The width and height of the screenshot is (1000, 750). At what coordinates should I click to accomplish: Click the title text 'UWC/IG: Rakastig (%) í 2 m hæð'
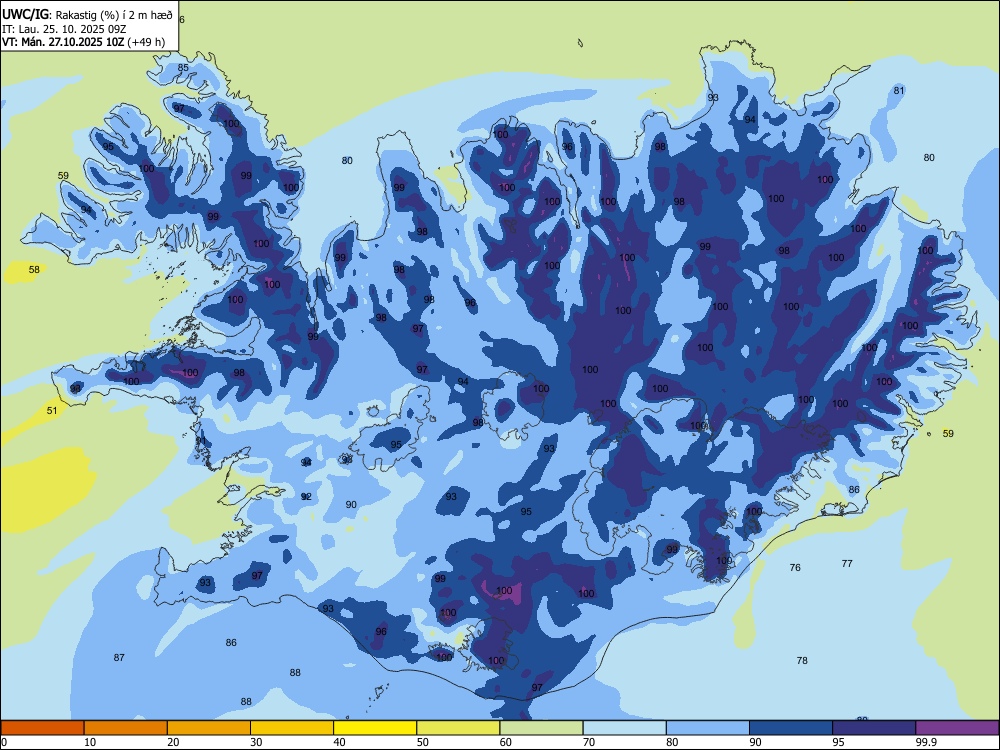coord(87,15)
